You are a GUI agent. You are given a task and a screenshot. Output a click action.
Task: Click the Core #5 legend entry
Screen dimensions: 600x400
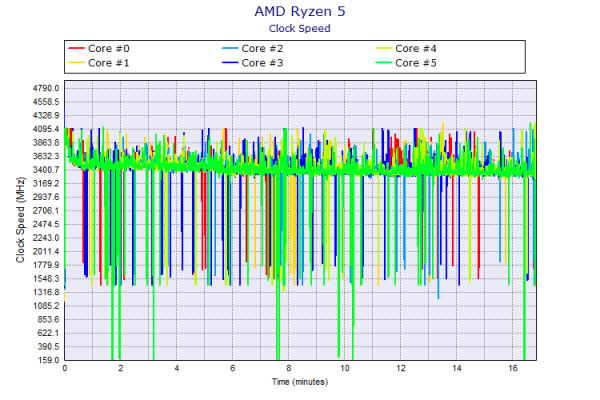[406, 63]
